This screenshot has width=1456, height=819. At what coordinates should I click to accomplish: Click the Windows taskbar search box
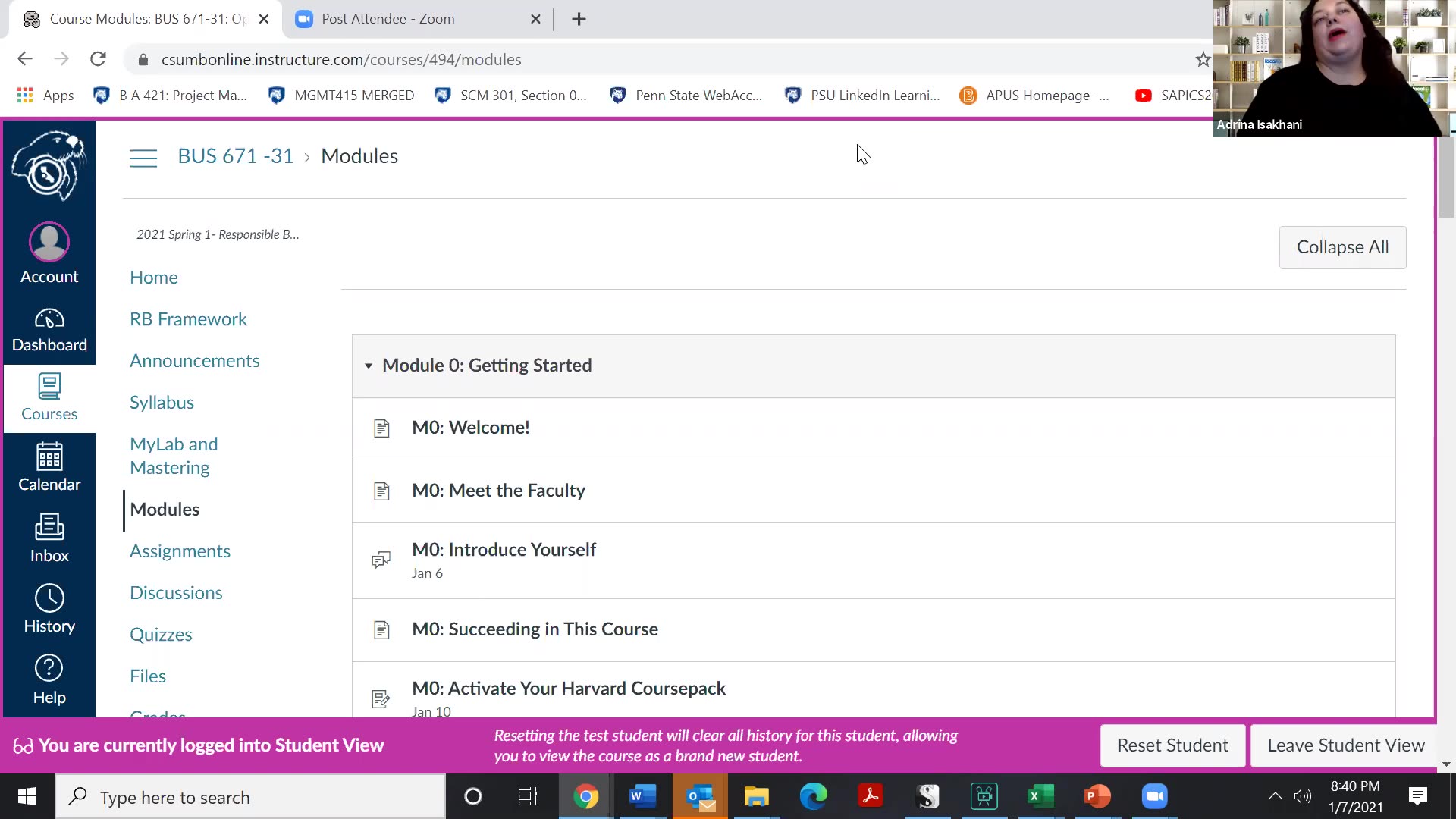click(250, 797)
